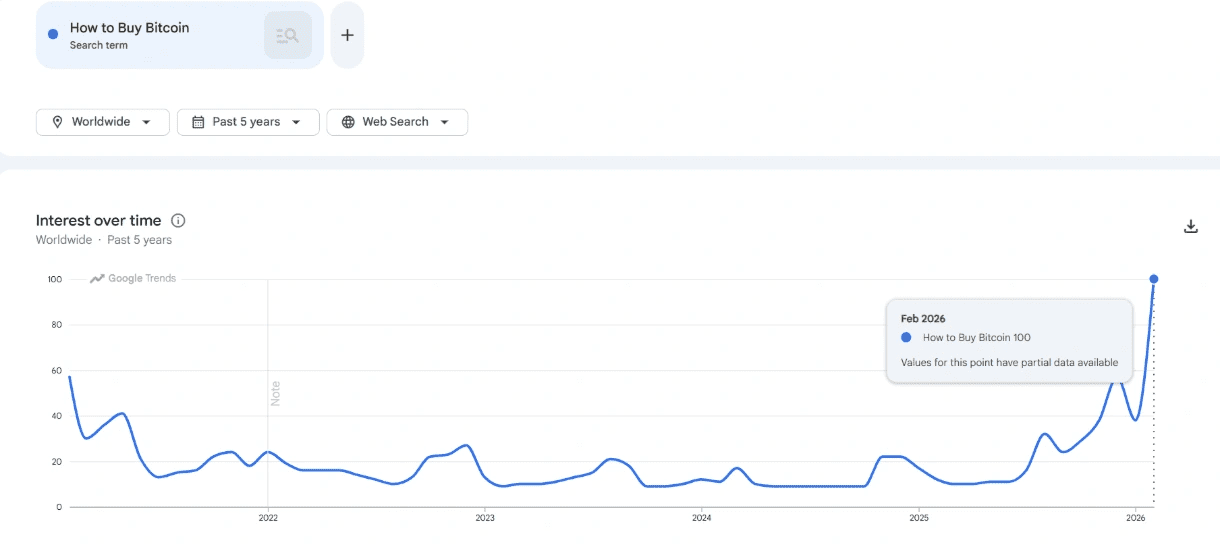Click the location pin icon in the Worldwide filter
1220x545 pixels.
pyautogui.click(x=57, y=122)
